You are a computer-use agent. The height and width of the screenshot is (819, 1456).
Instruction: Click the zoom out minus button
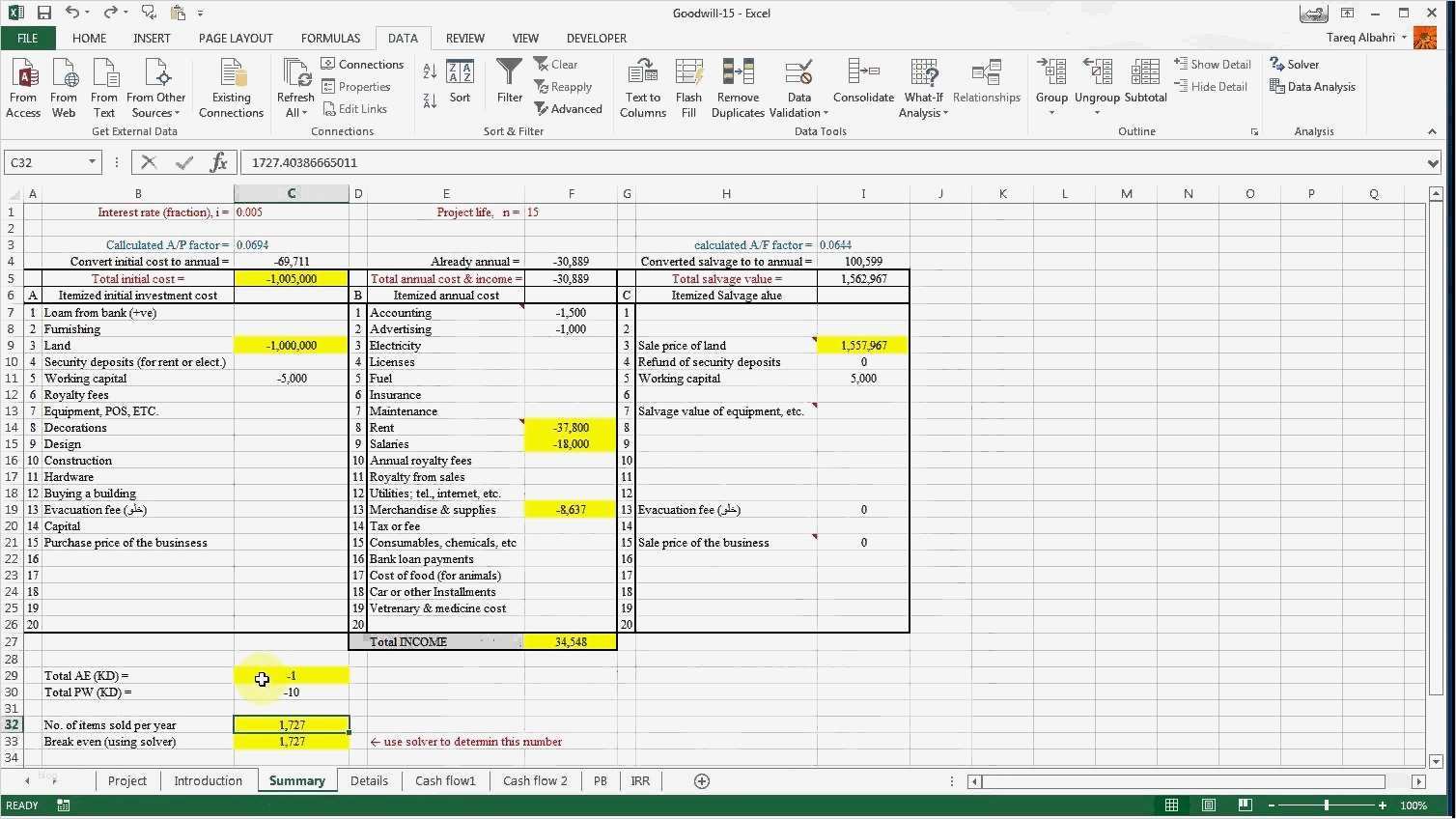[1273, 805]
